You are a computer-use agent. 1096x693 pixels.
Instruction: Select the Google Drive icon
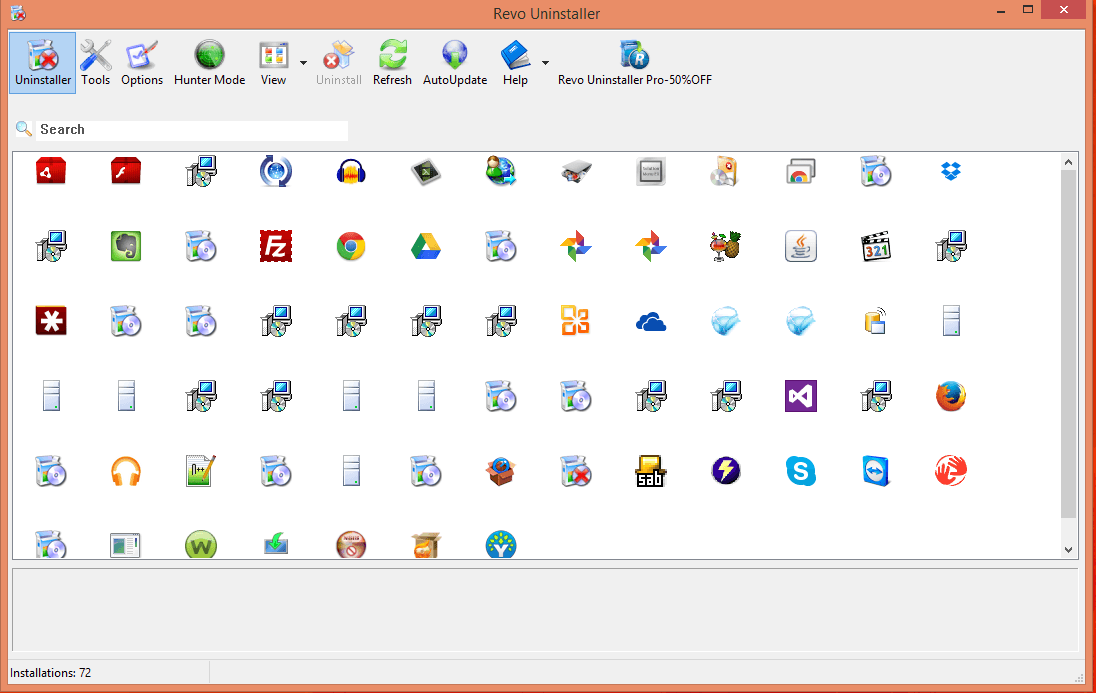[426, 246]
